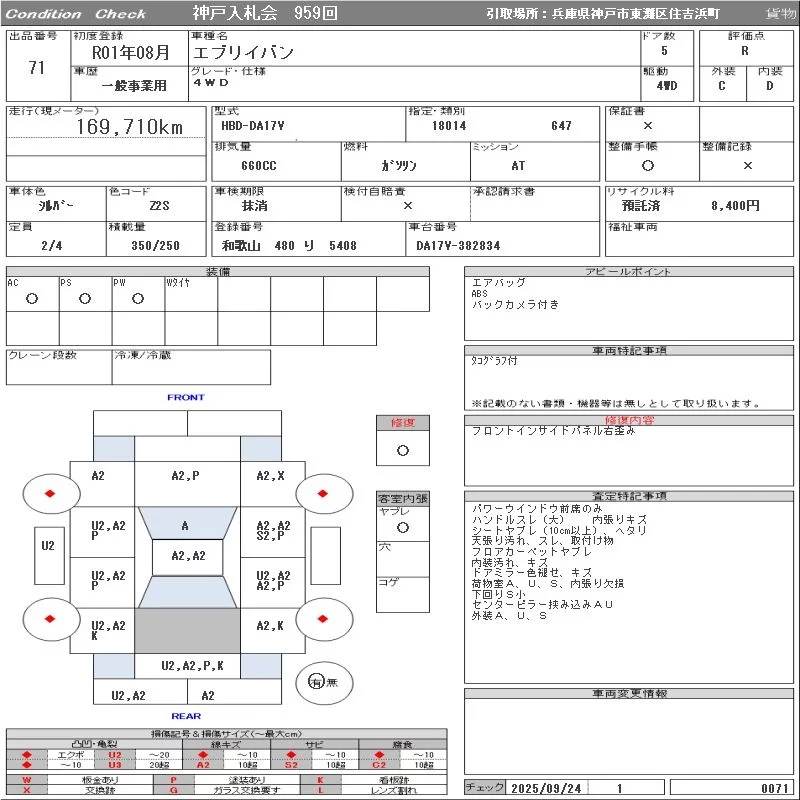Click the check date 2025/09/24 field

coord(545,788)
